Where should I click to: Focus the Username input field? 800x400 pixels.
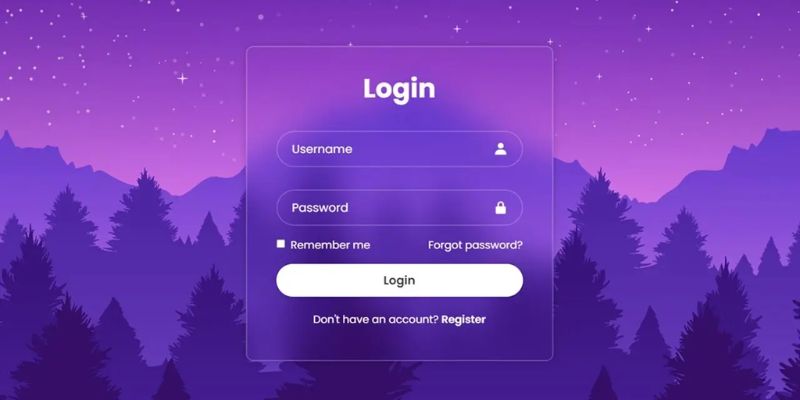click(x=399, y=149)
